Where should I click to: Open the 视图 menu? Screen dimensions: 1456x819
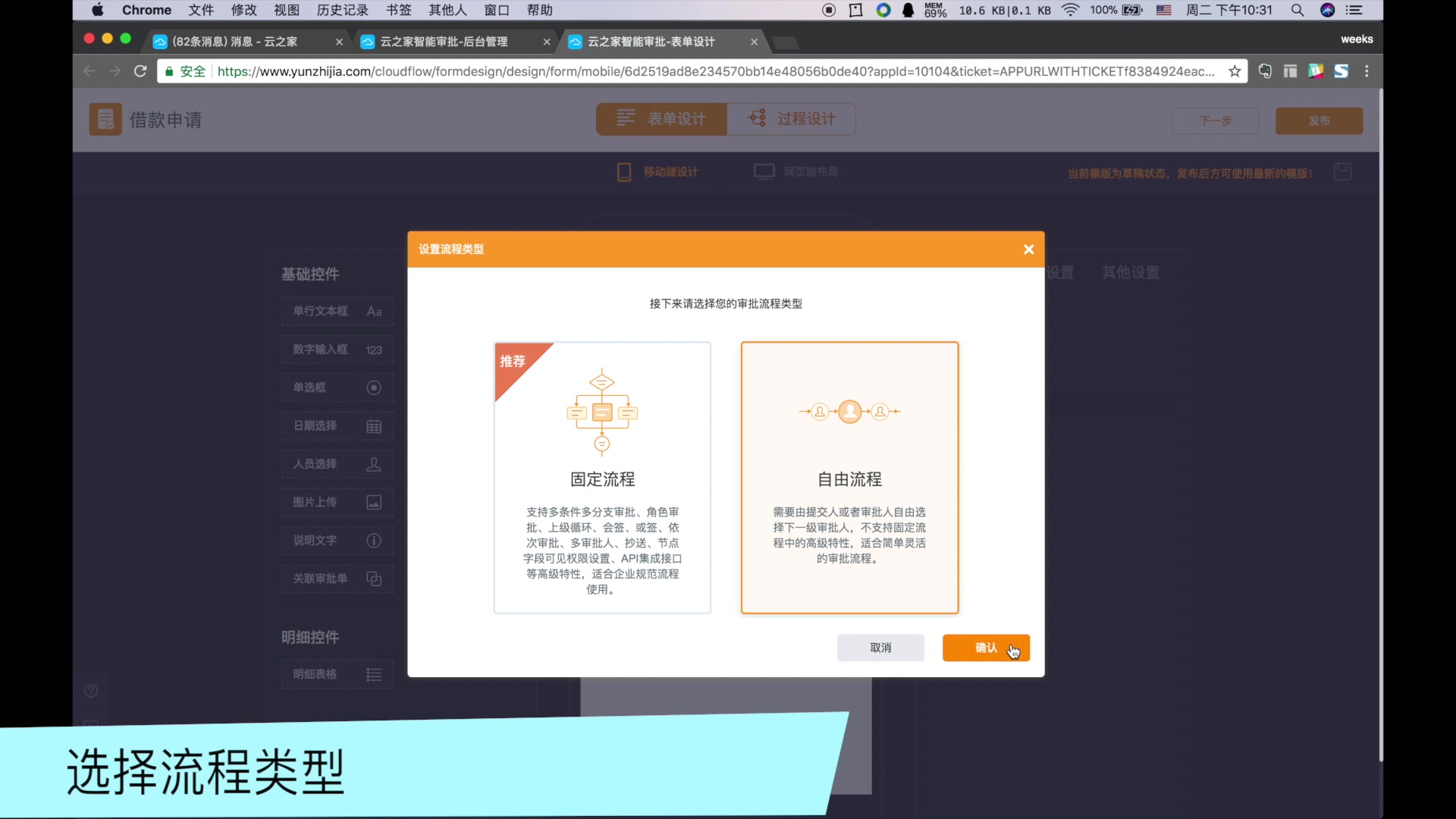[x=287, y=10]
